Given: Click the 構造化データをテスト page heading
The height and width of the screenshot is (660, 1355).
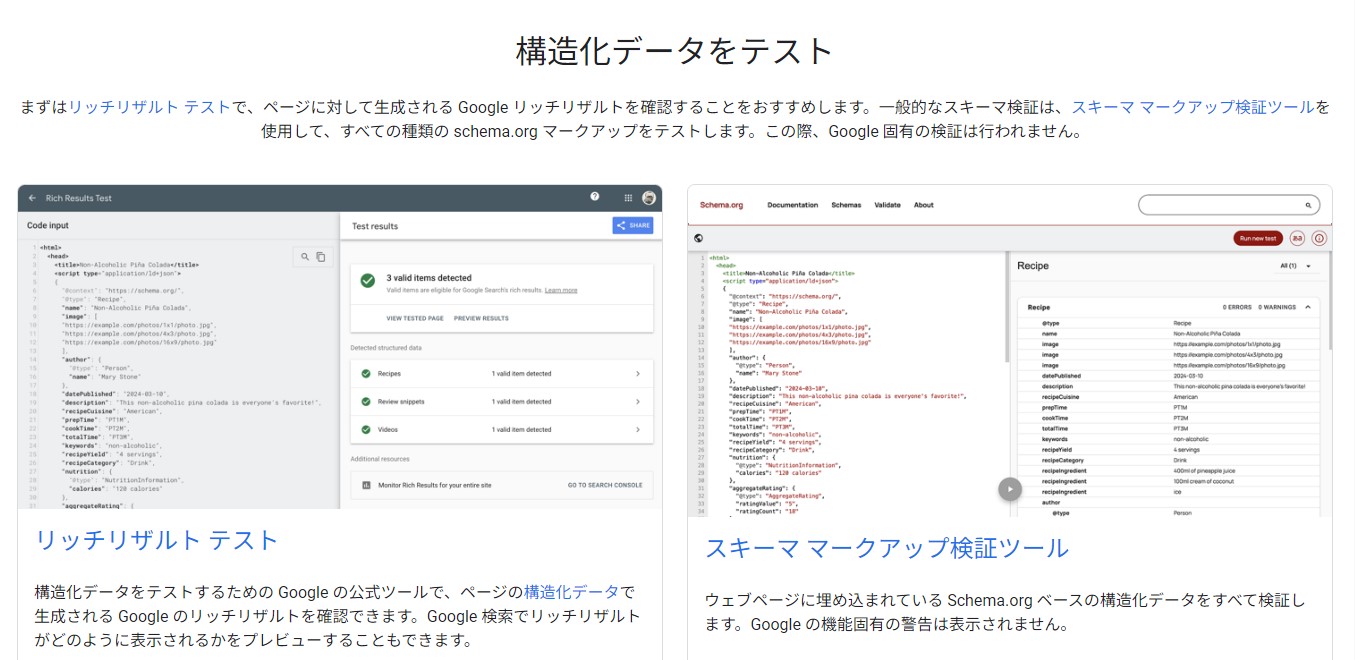Looking at the screenshot, I should pyautogui.click(x=675, y=51).
